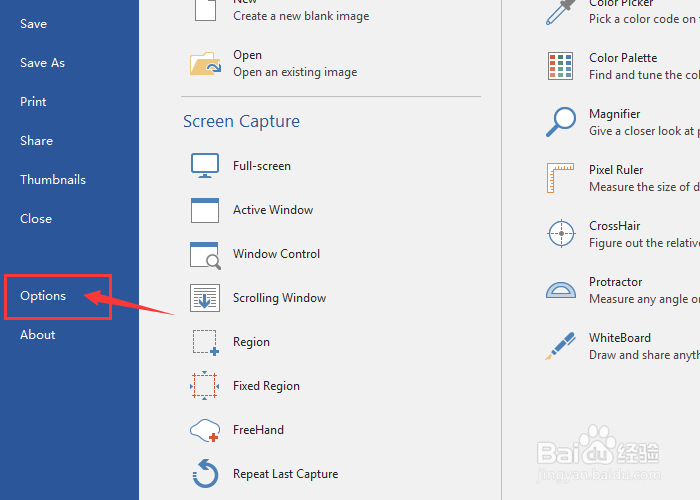Screen dimensions: 700x500
Task: Click the Fixed Region label
Action: (266, 386)
